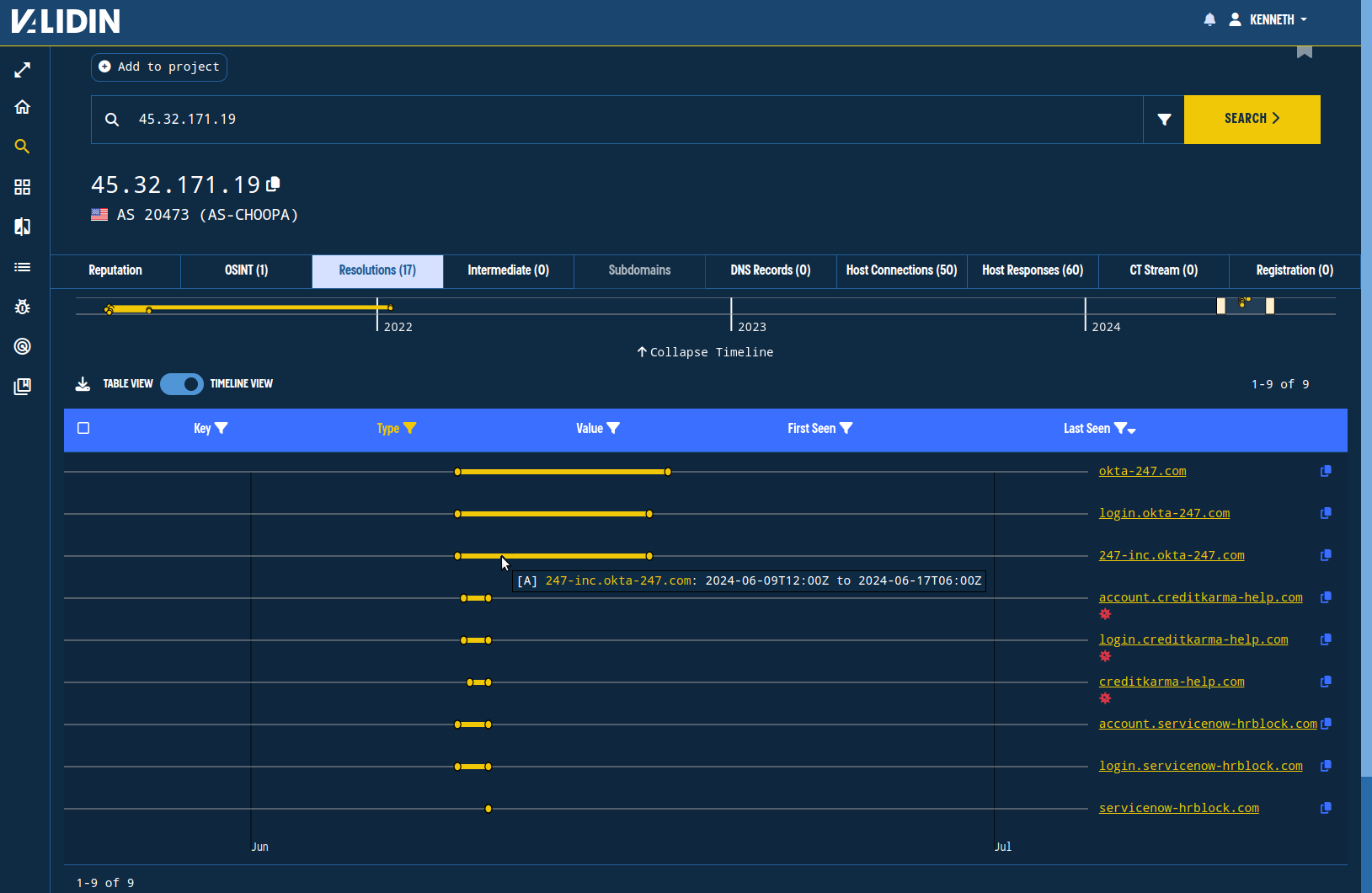Click the search input field with 45.32.171.19
The image size is (1372, 893).
(617, 120)
